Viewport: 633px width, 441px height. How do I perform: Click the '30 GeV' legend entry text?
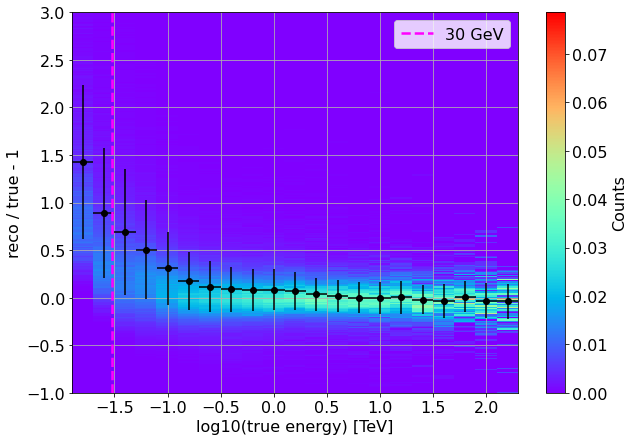pyautogui.click(x=474, y=34)
